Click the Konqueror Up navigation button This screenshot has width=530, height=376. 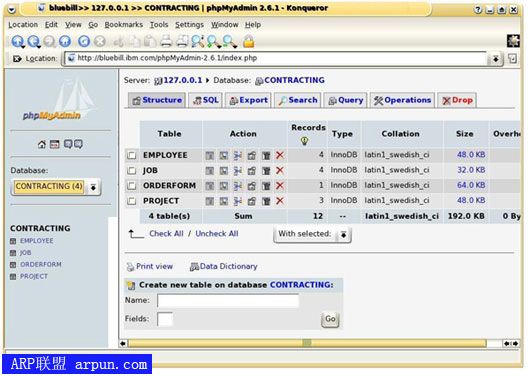click(17, 41)
